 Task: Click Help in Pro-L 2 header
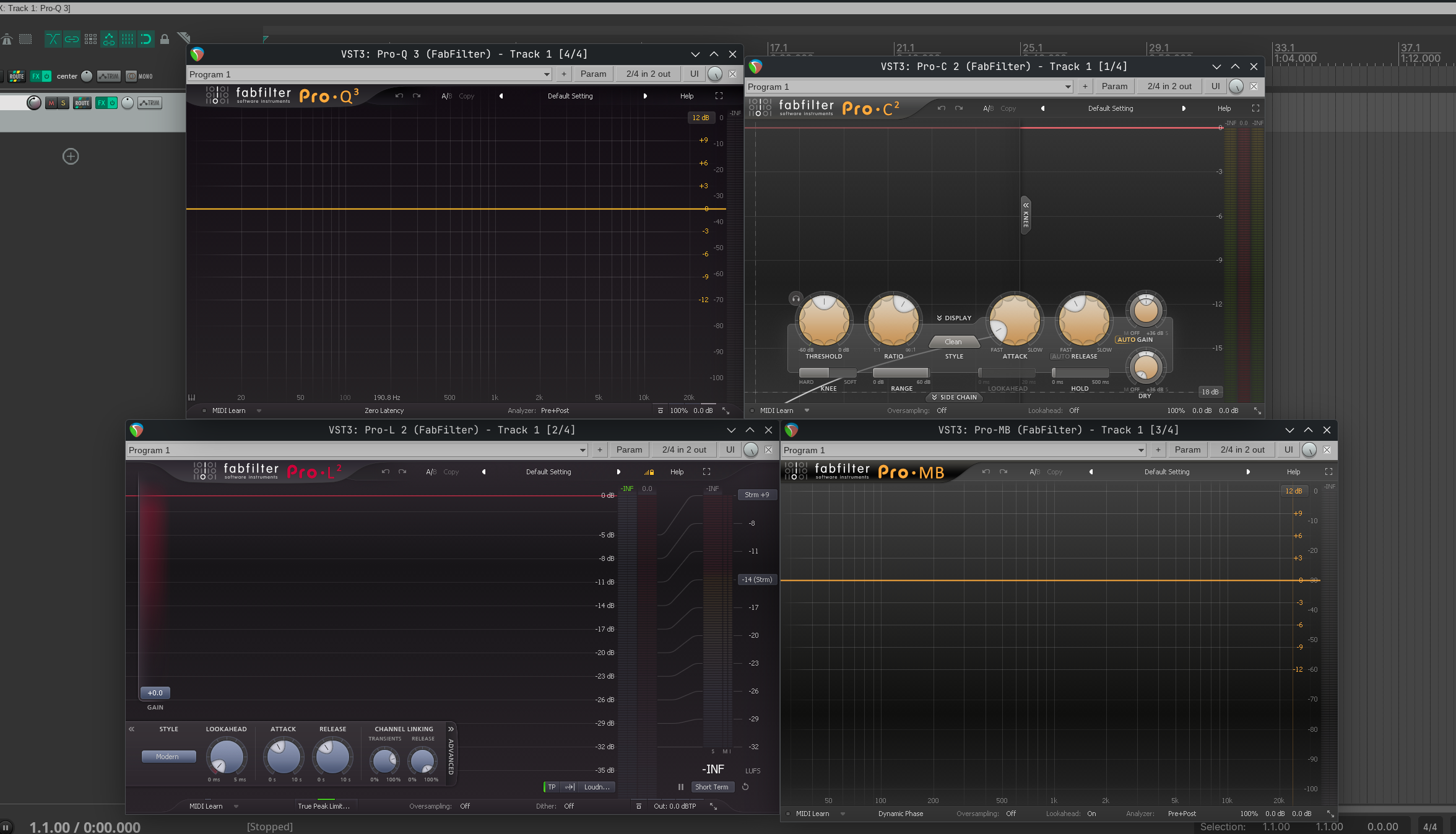[x=677, y=472]
